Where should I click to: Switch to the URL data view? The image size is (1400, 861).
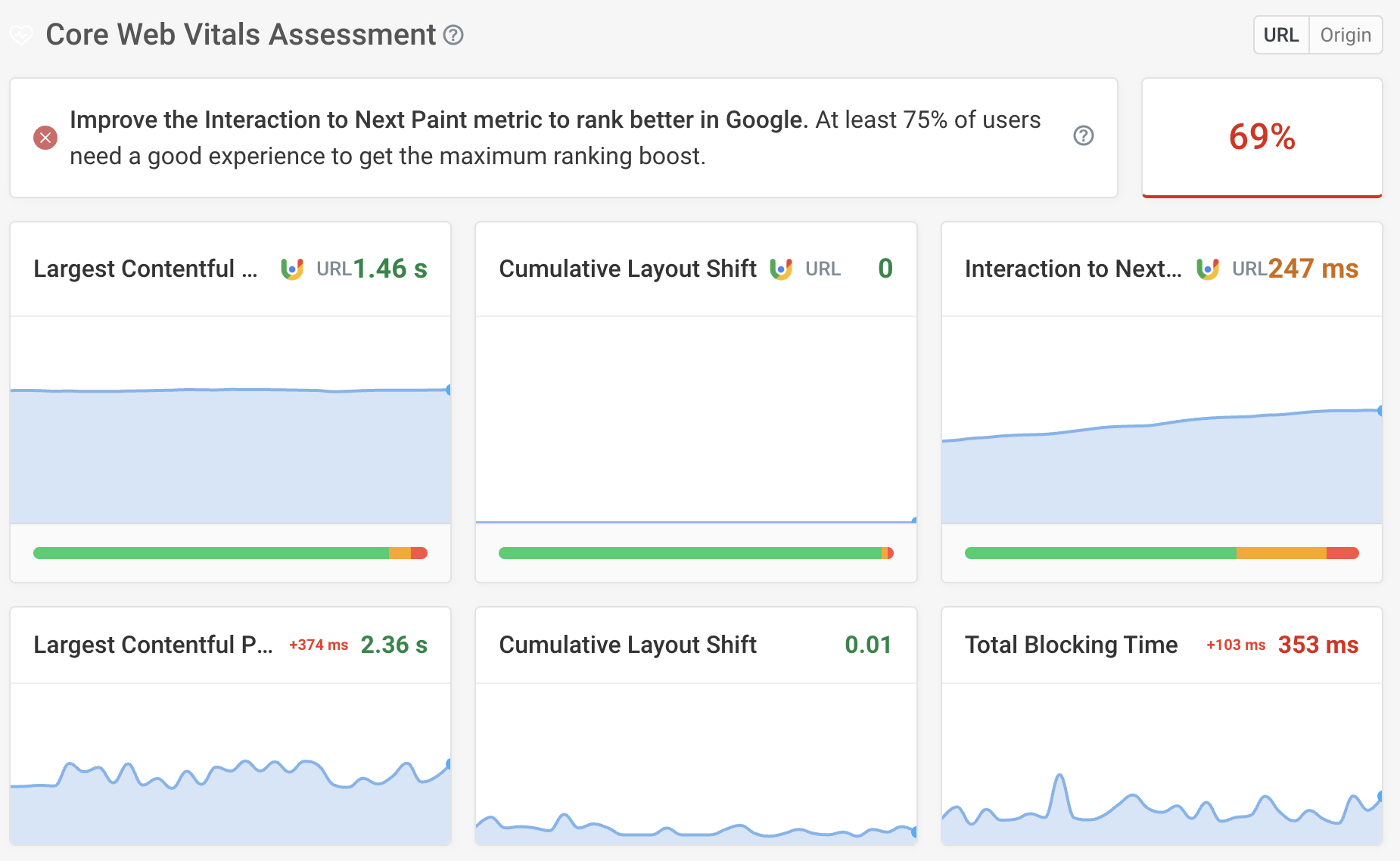pyautogui.click(x=1281, y=35)
